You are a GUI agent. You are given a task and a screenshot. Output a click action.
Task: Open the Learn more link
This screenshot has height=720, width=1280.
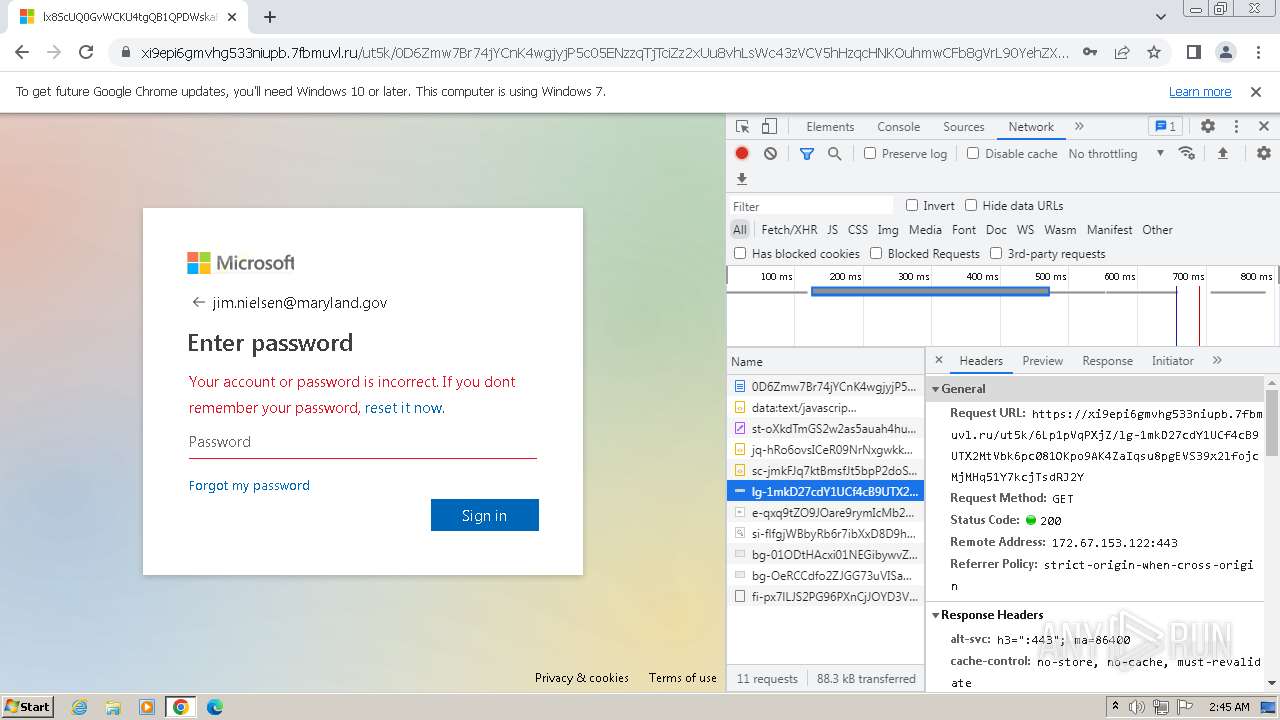coord(1200,91)
